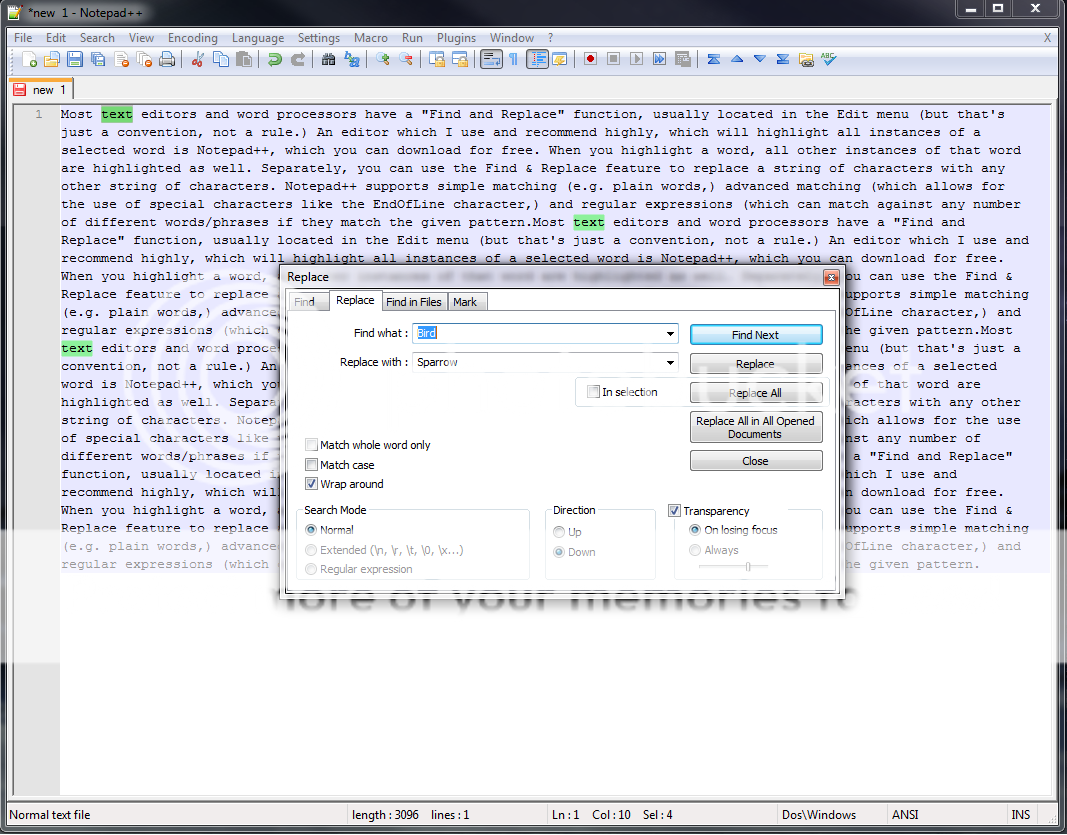Click the Copy toolbar icon

[x=220, y=60]
